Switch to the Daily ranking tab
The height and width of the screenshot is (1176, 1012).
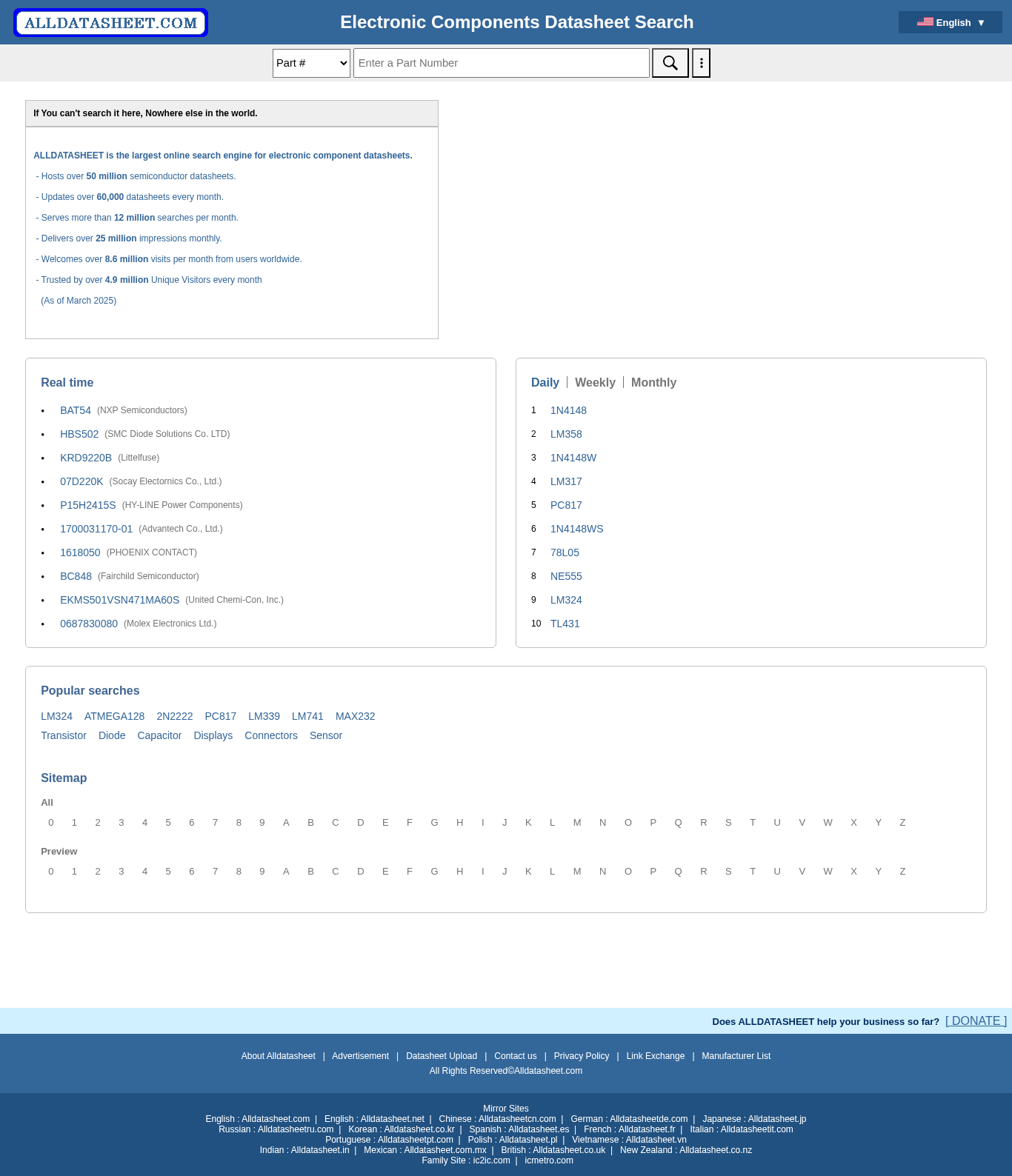[545, 382]
